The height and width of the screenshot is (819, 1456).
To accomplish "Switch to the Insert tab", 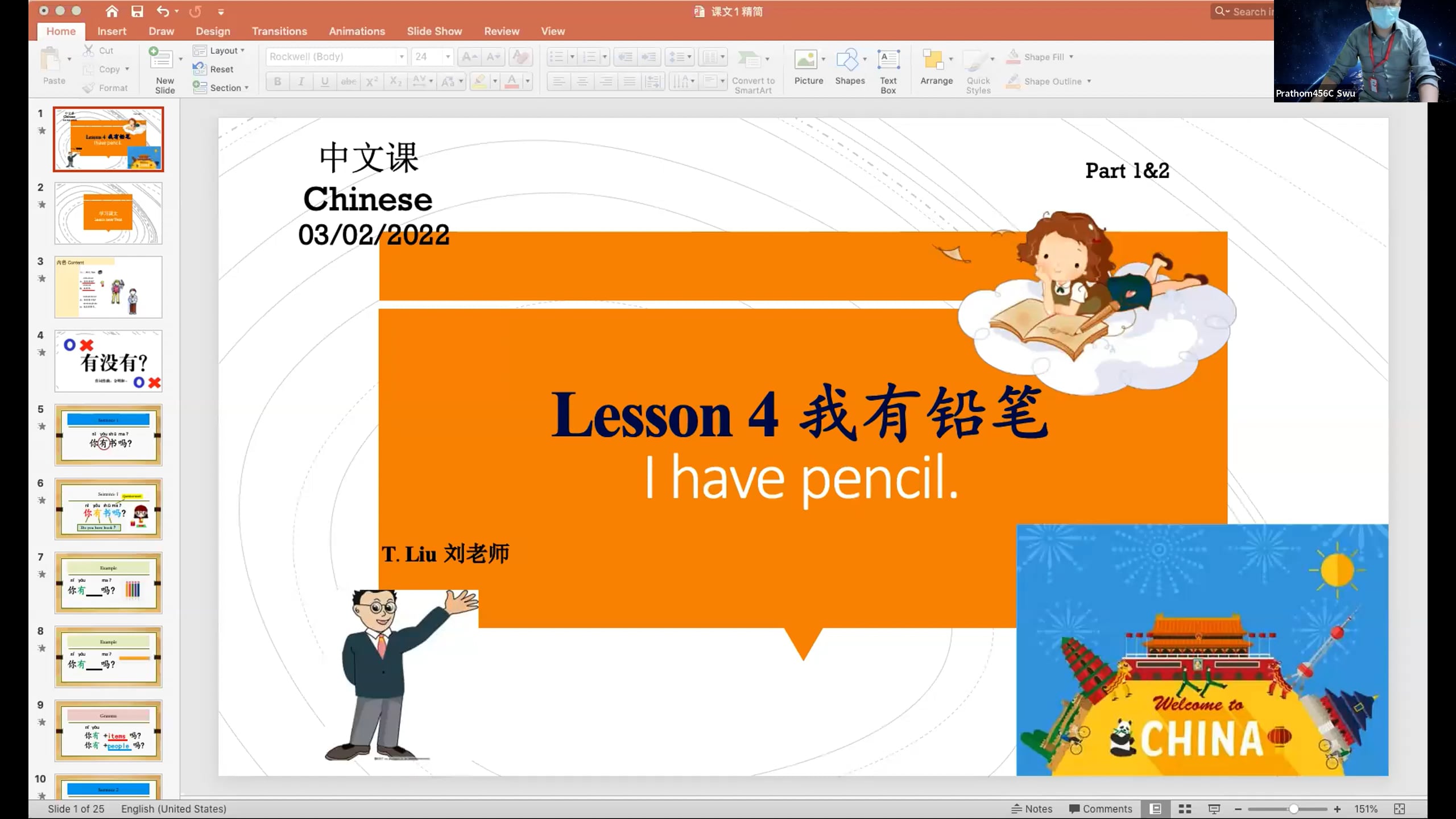I will click(111, 31).
